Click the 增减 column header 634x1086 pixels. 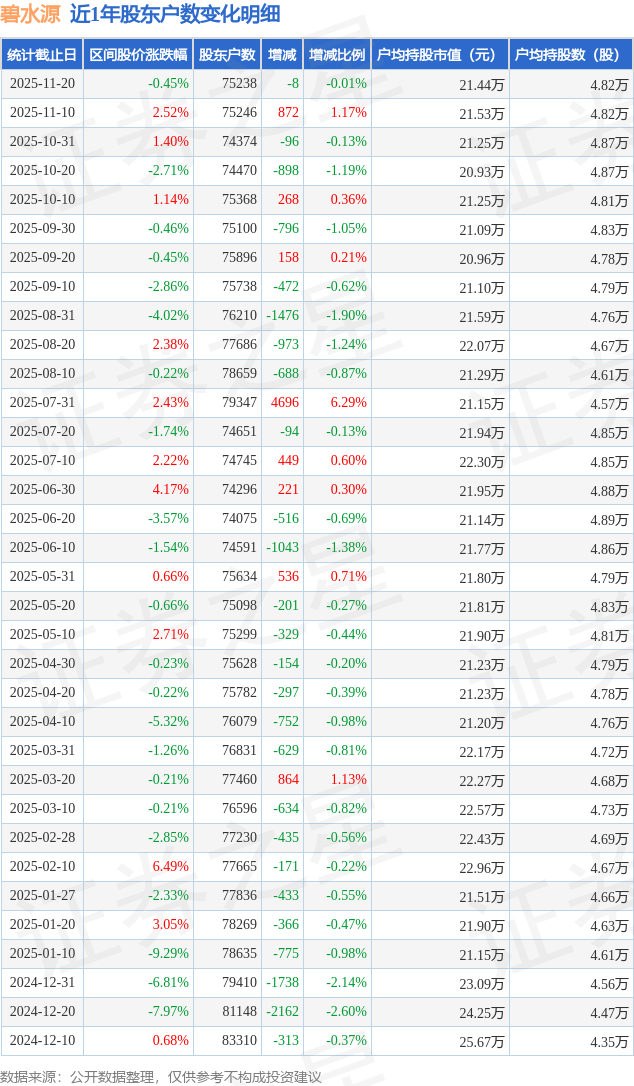point(283,55)
